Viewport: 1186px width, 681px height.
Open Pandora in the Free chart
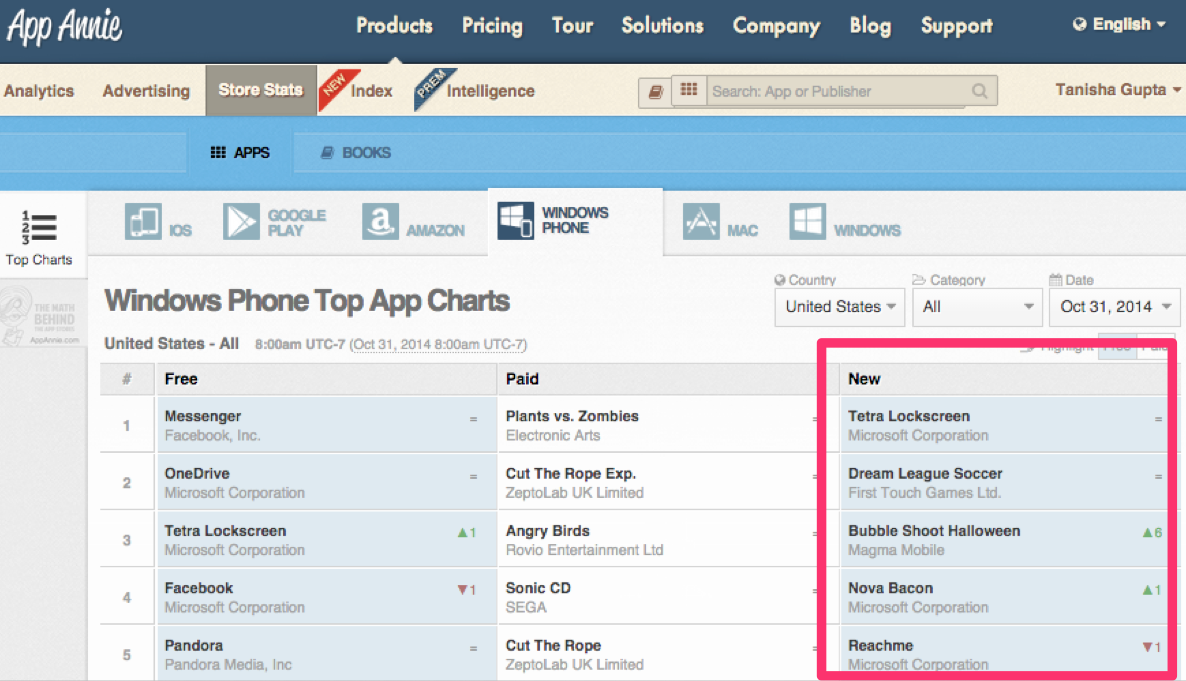194,646
